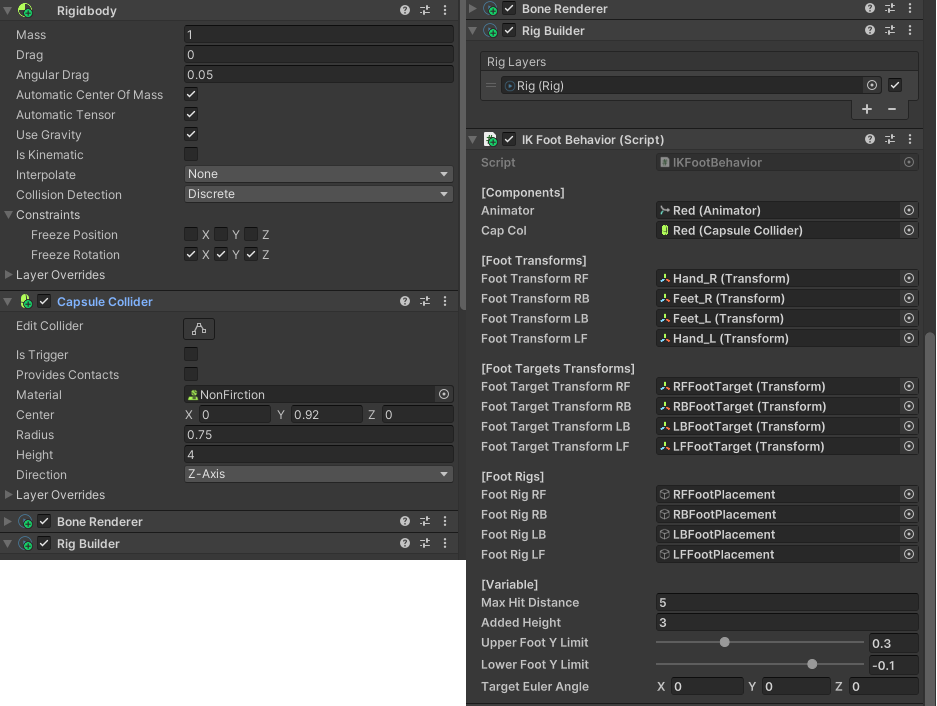Click the object picker for the Animator field

click(x=908, y=210)
